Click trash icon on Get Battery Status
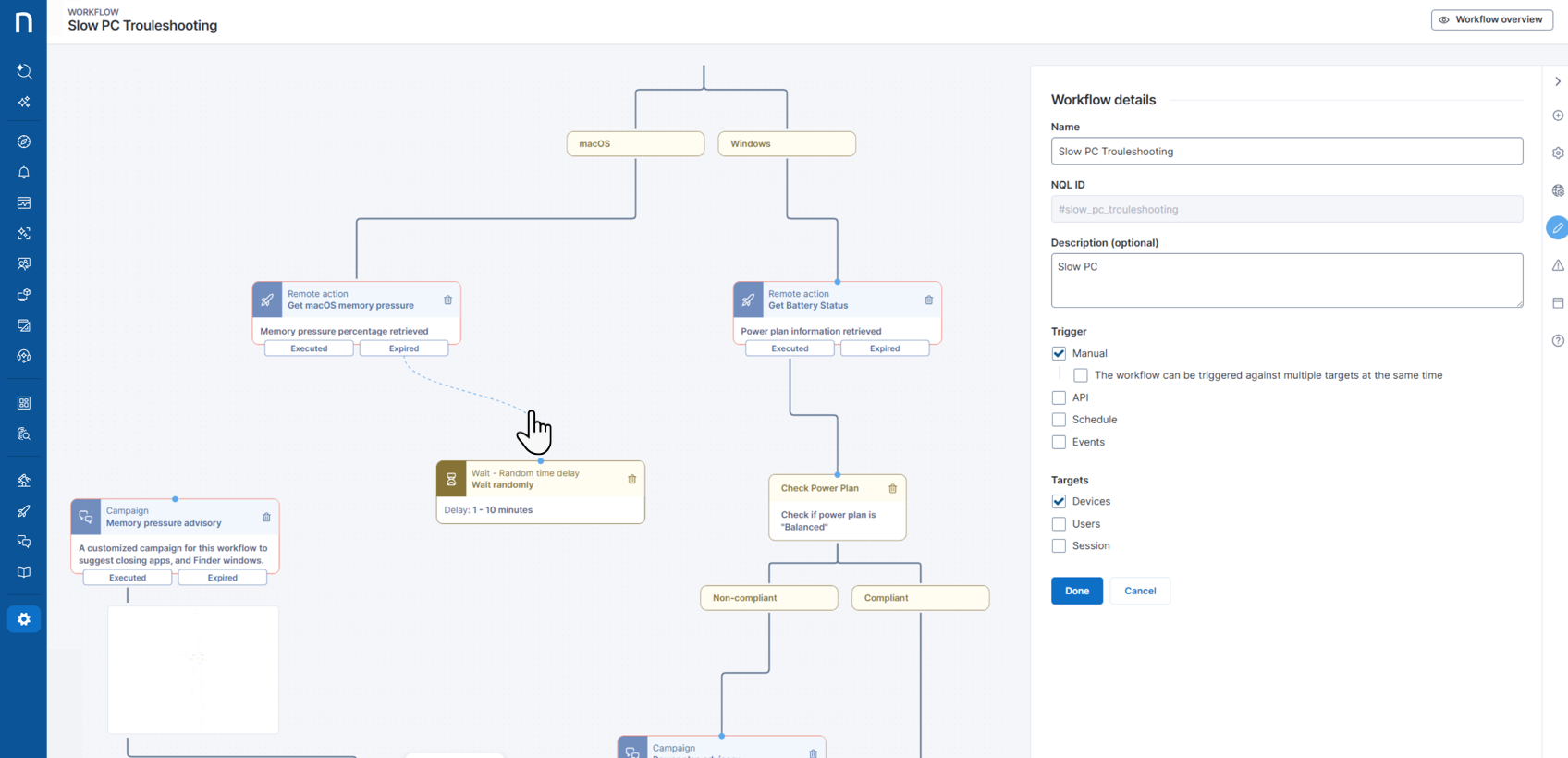 pos(928,300)
